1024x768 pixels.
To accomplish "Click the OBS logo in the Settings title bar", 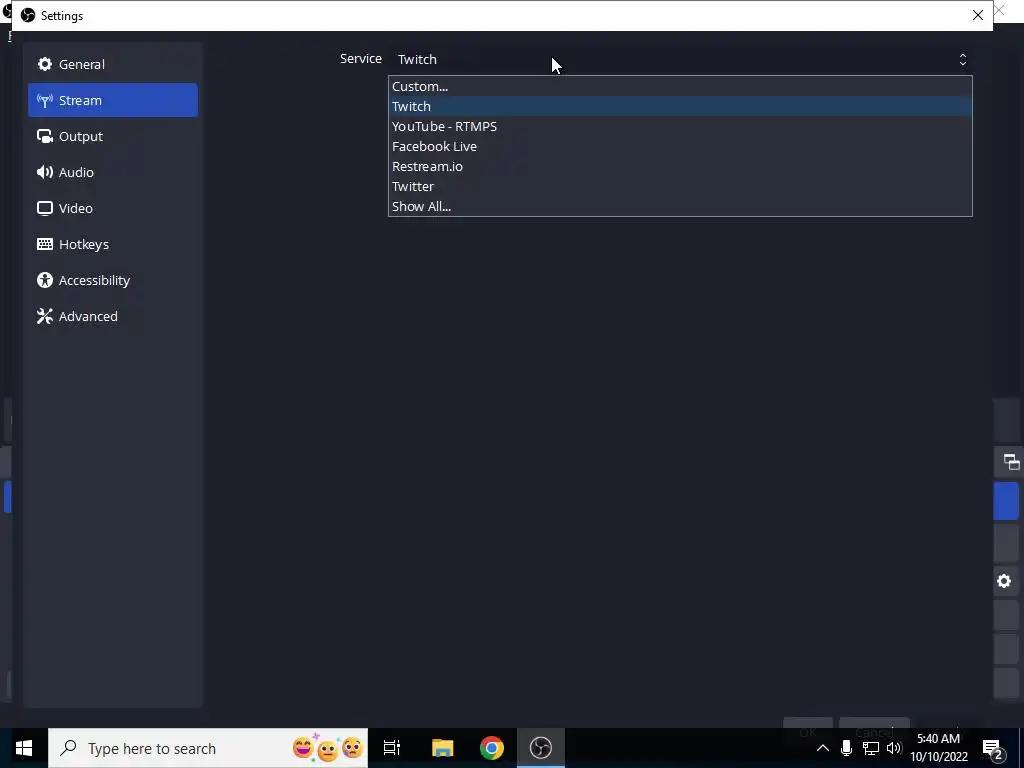I will 27,15.
